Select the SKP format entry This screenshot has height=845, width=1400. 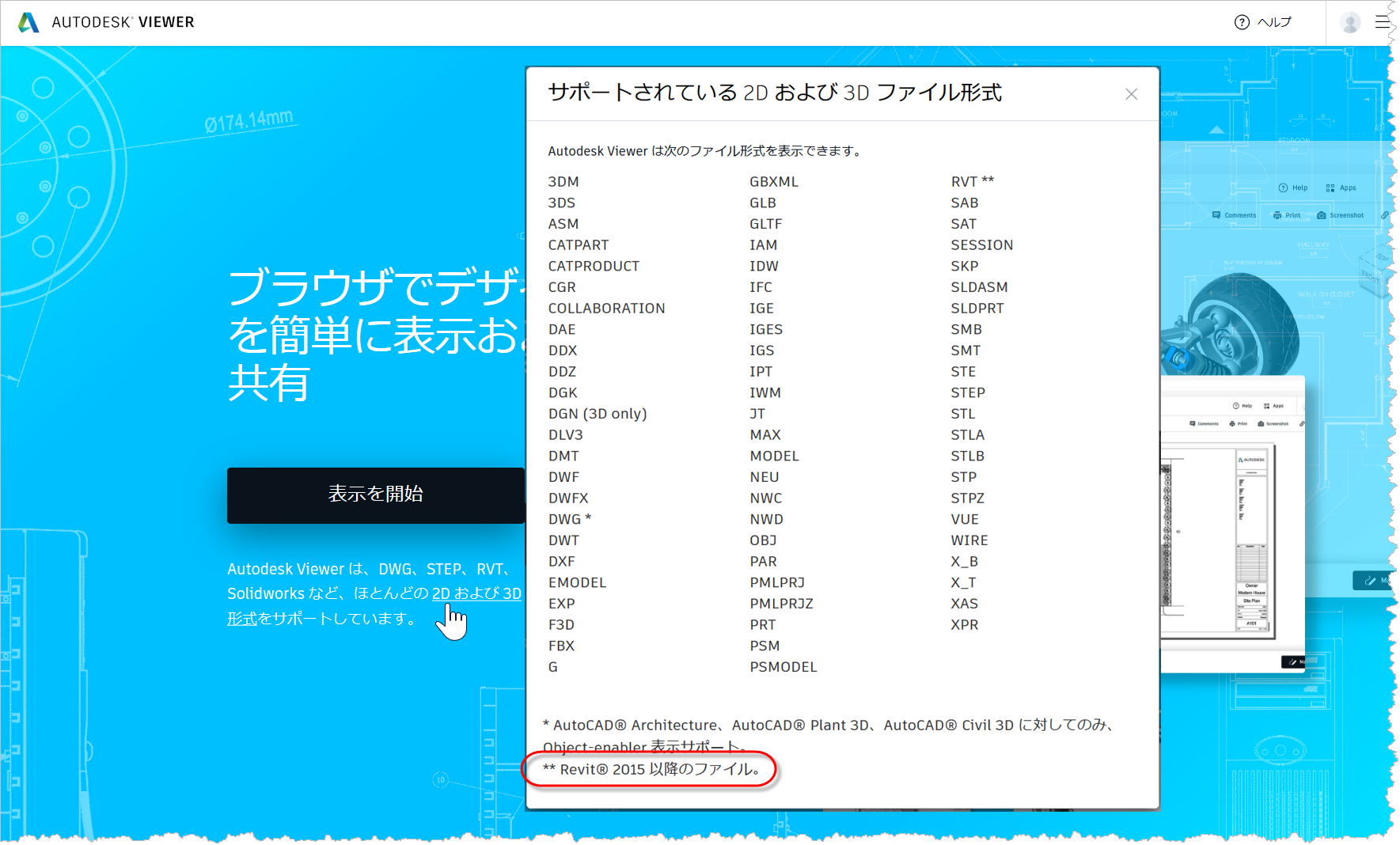(964, 267)
